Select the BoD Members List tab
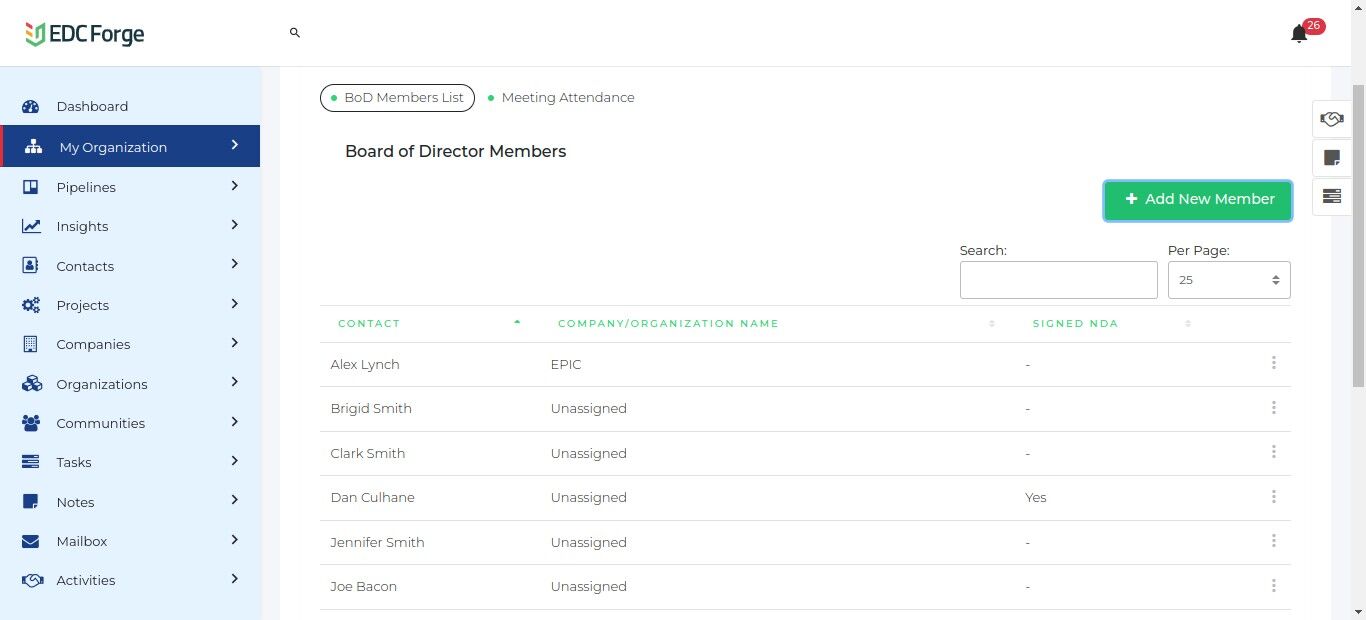This screenshot has width=1366, height=620. tap(398, 98)
